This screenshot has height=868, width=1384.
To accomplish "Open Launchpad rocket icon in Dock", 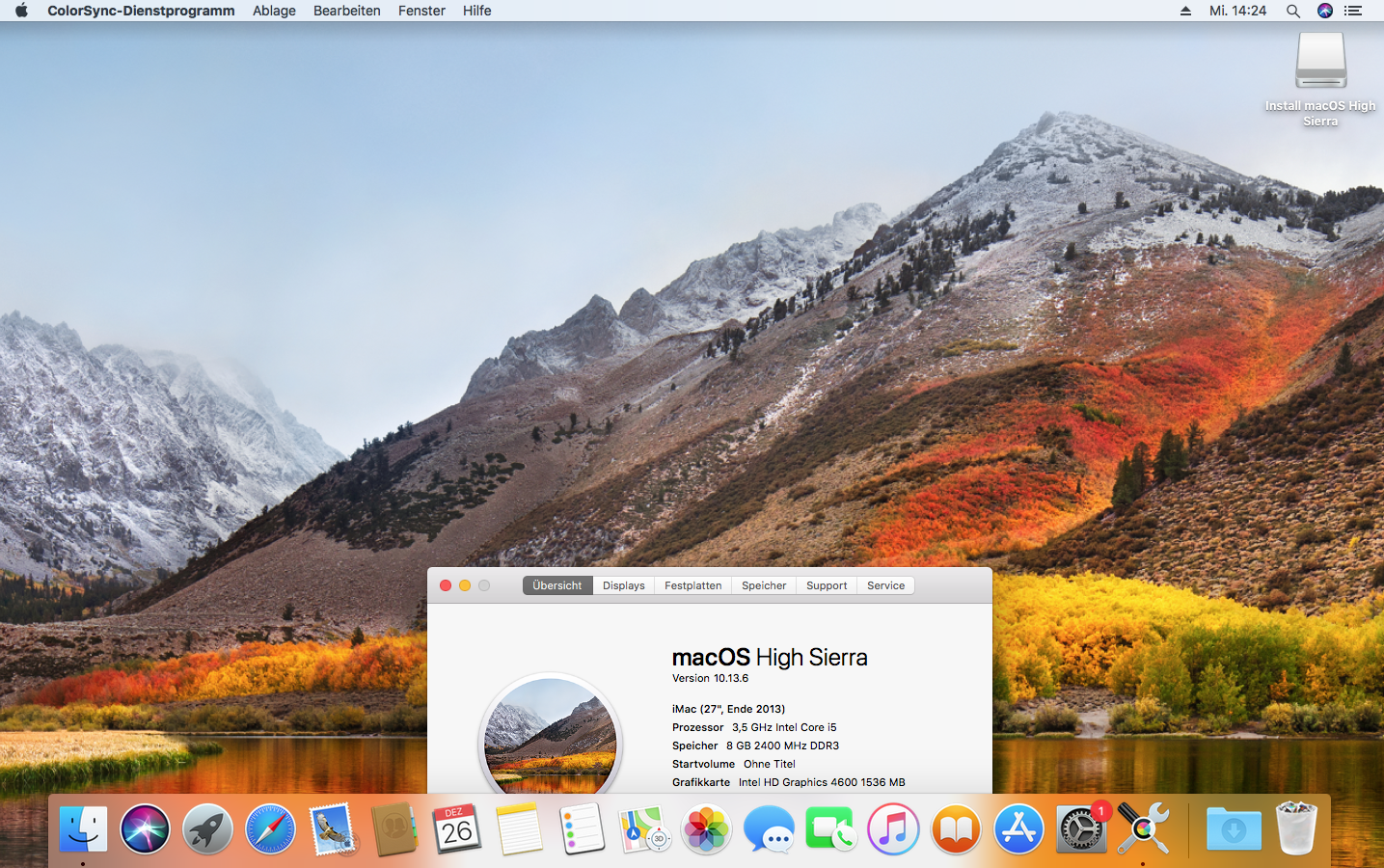I will [207, 829].
